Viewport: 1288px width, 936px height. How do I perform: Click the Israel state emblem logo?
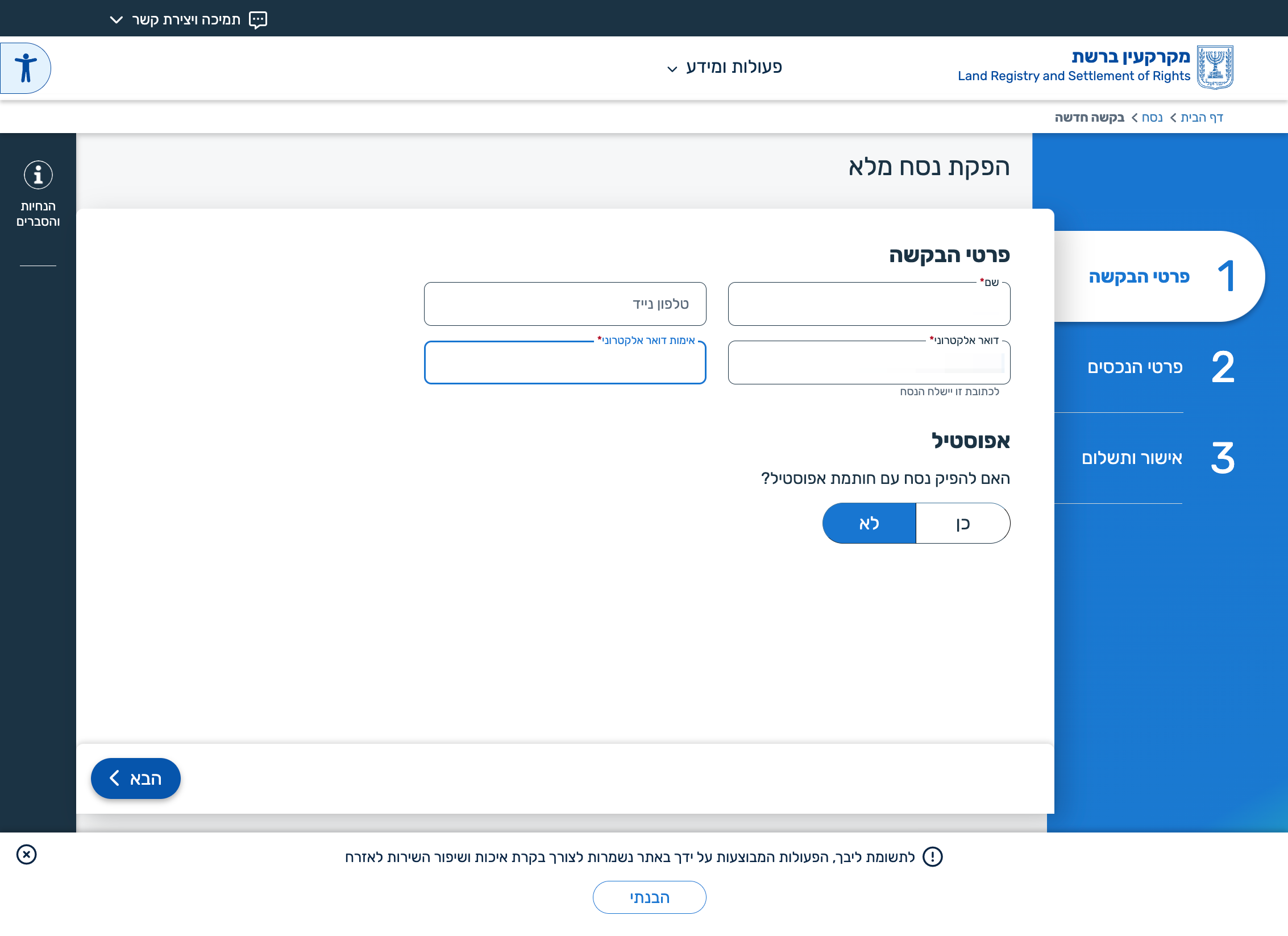1215,67
